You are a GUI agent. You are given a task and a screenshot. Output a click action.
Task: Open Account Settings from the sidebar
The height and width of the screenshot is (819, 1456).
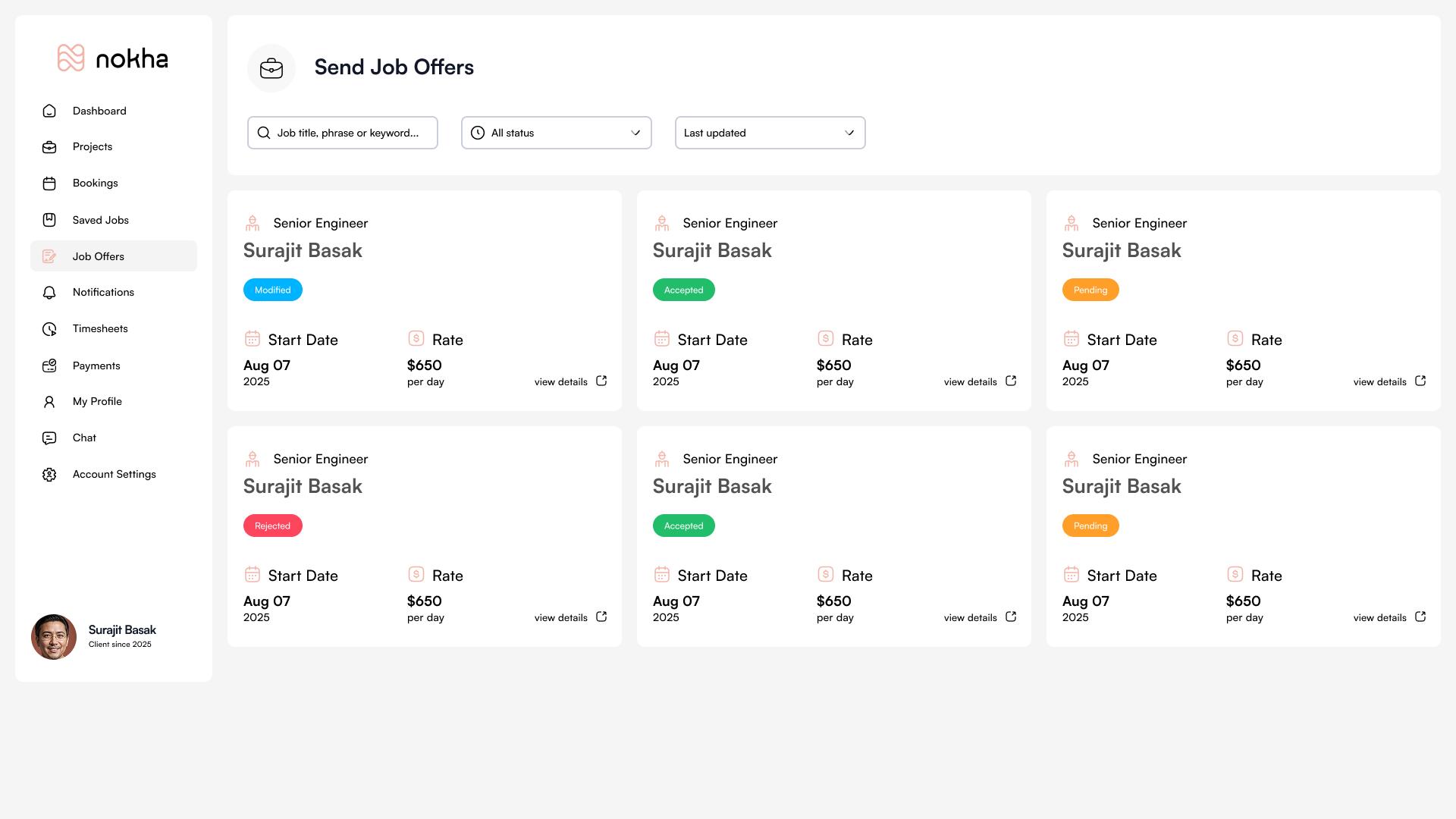tap(114, 474)
